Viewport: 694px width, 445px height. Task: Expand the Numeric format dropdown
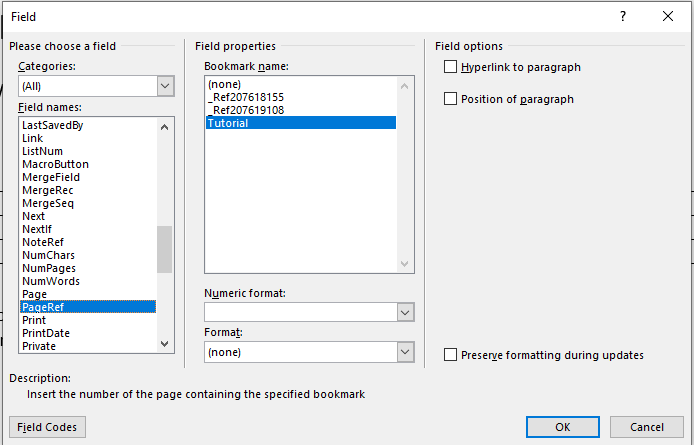coord(405,313)
